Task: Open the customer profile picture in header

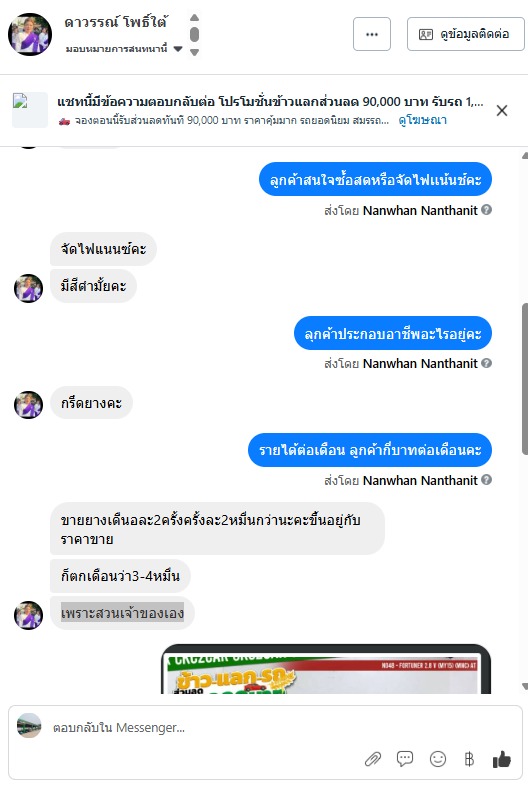Action: [30, 34]
